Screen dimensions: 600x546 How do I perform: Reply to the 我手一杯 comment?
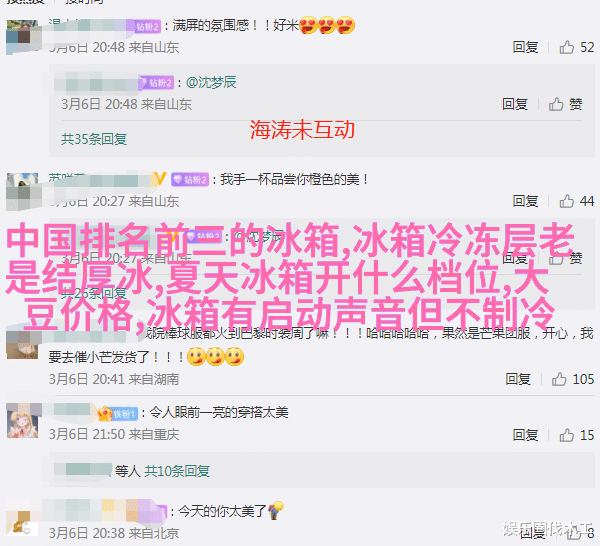click(x=525, y=201)
